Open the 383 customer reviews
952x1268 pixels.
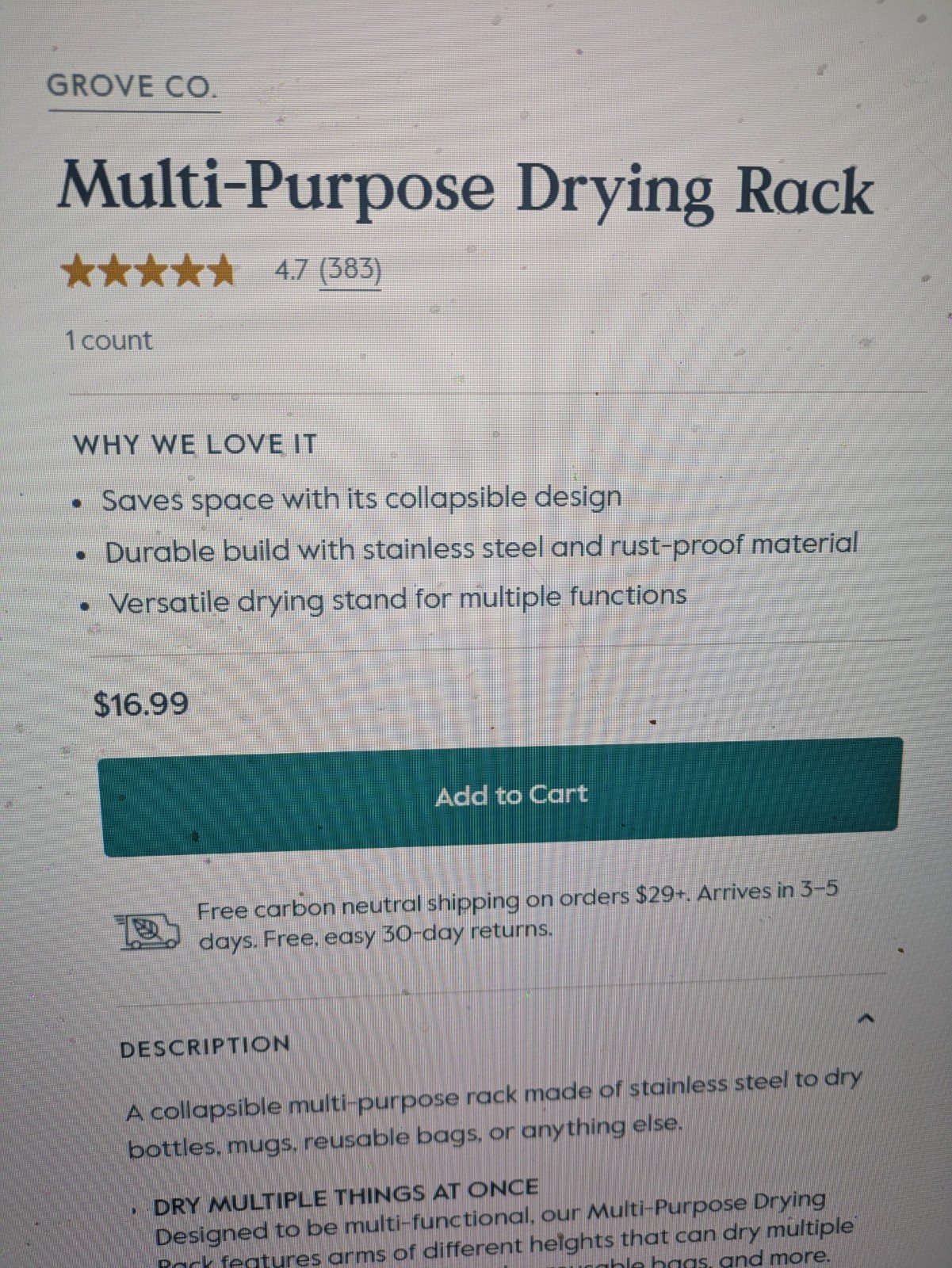(349, 272)
